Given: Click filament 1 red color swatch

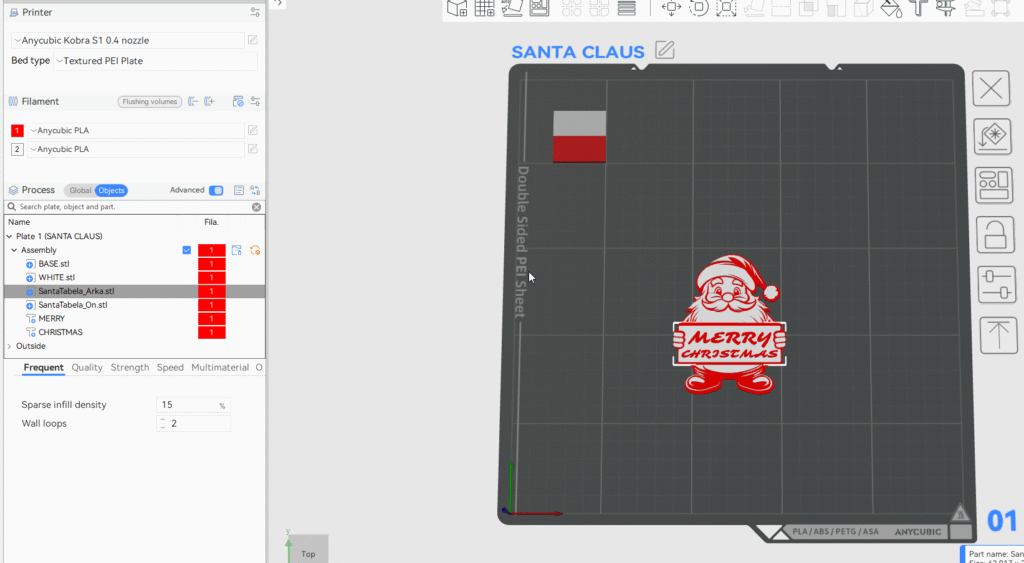Looking at the screenshot, I should (17, 130).
